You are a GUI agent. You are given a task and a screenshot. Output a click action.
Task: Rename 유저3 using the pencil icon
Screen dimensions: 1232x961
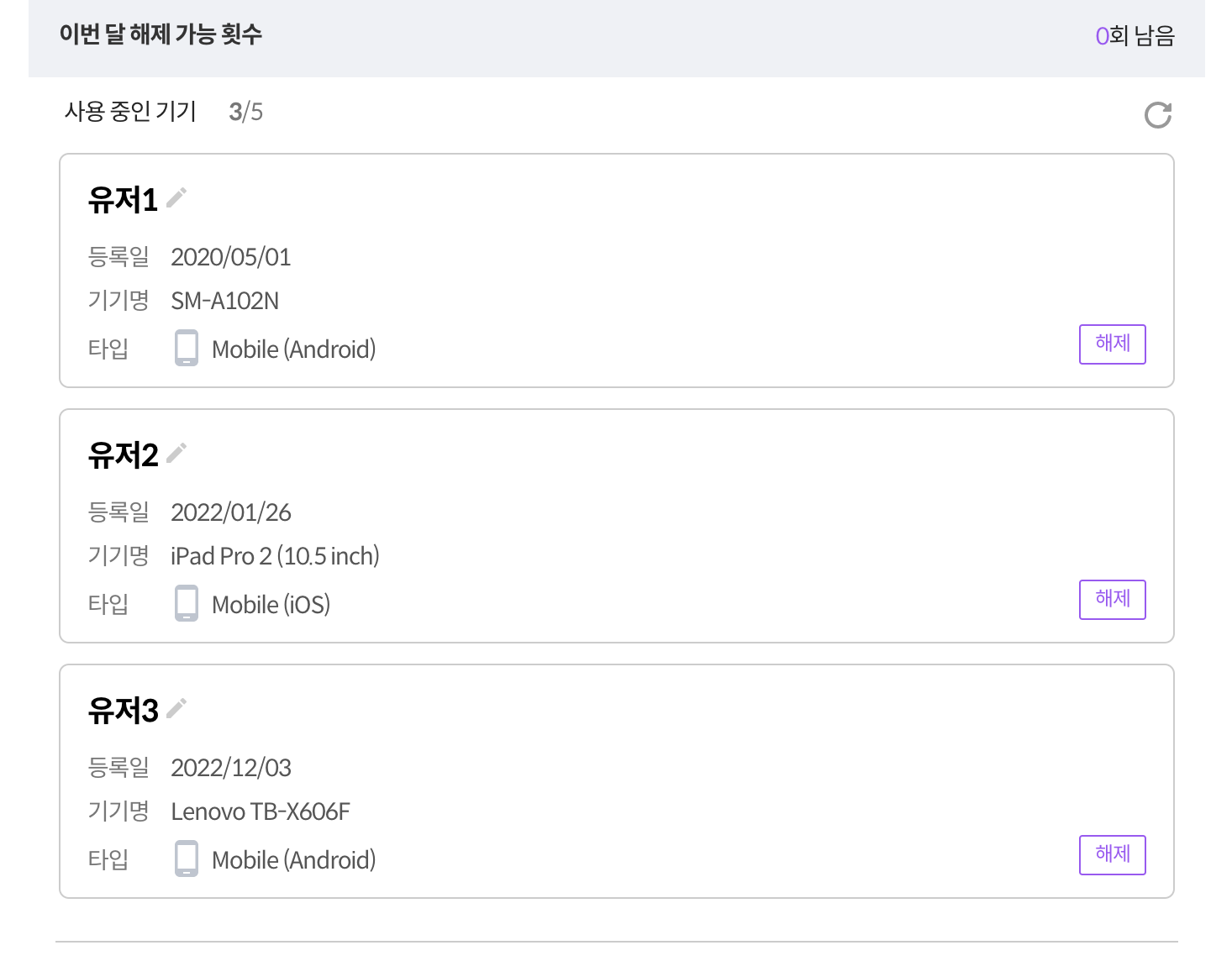[176, 708]
